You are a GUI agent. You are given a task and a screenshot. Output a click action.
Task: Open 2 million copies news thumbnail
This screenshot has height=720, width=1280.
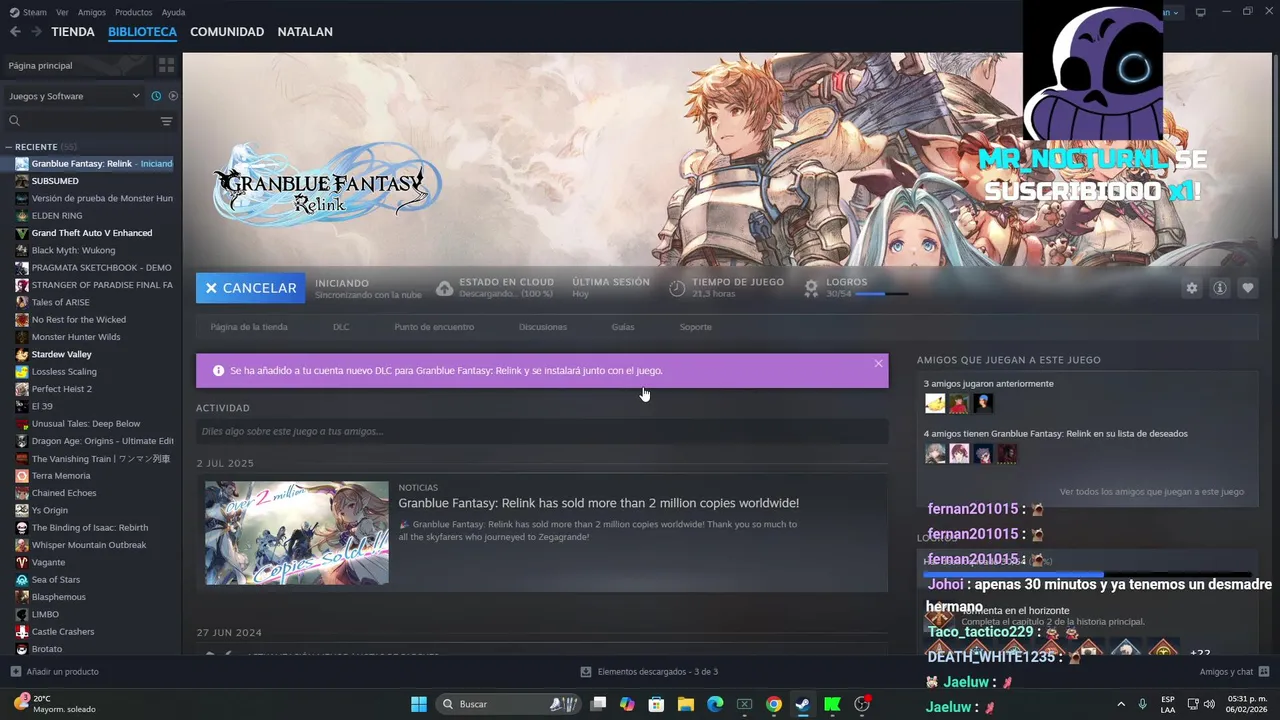click(297, 533)
